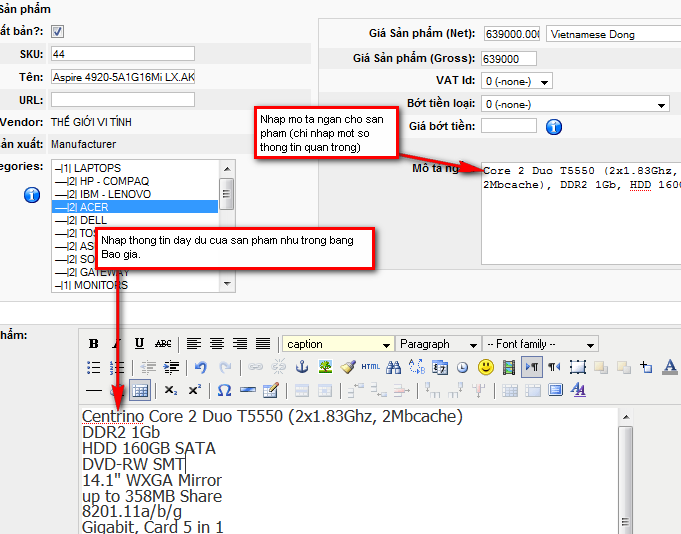Justify the text fully
Screen dimensions: 681x534
click(x=263, y=344)
